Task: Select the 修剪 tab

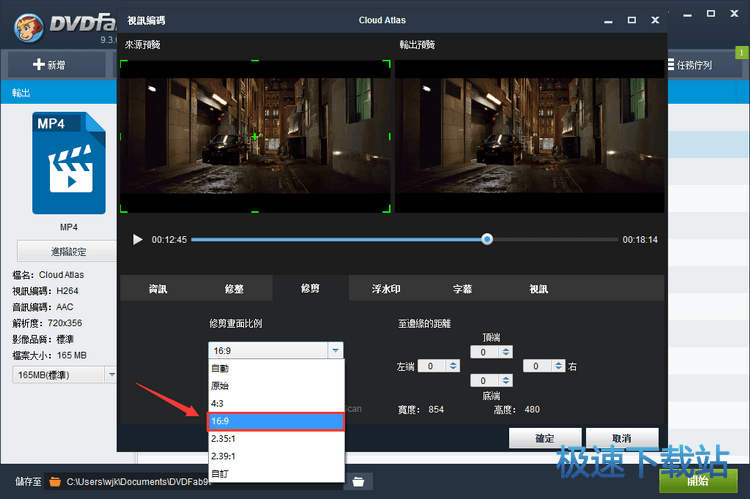Action: (310, 288)
